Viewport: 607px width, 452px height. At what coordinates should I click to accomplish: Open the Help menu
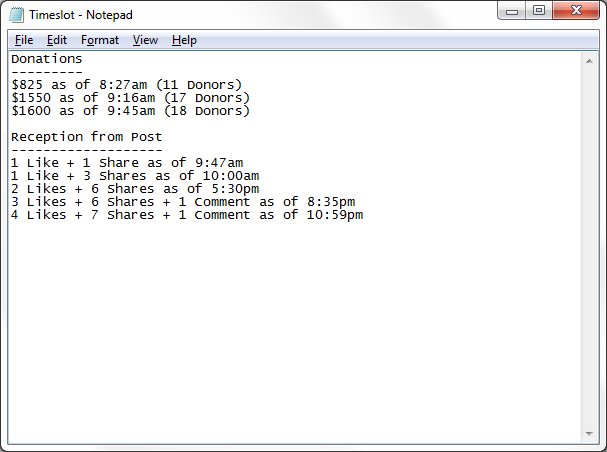(x=184, y=40)
